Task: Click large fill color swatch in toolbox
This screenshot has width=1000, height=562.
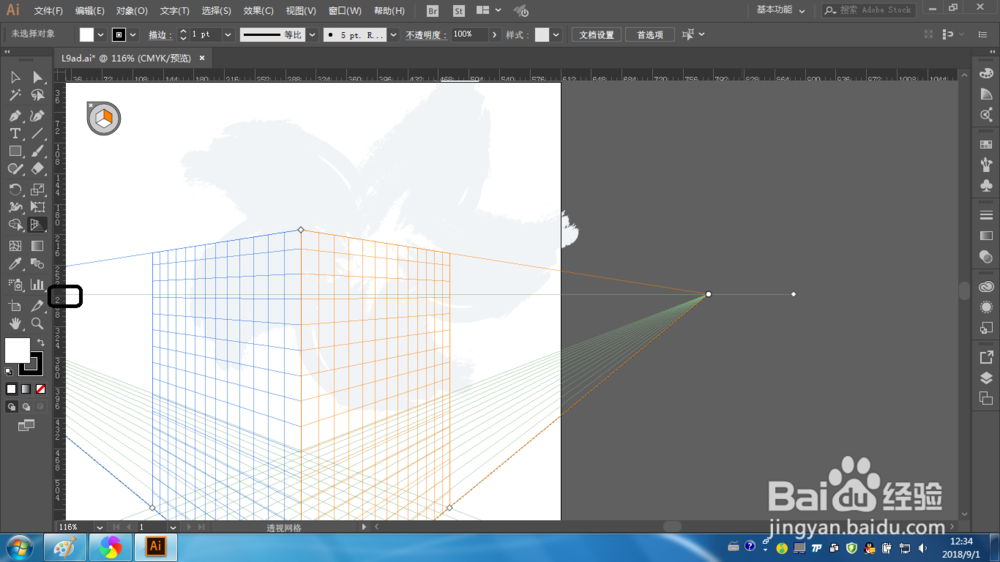Action: click(17, 350)
